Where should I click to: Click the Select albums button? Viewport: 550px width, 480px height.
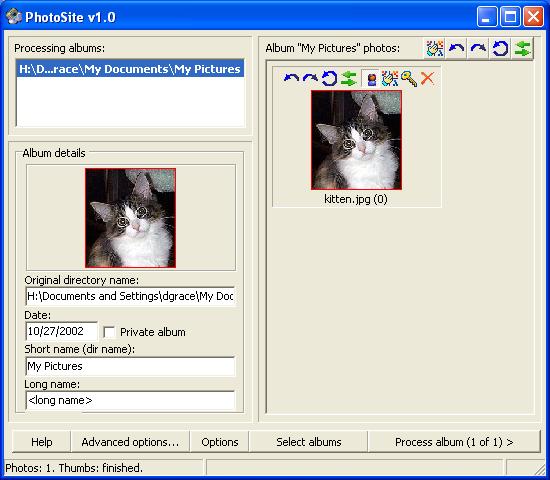[x=309, y=442]
